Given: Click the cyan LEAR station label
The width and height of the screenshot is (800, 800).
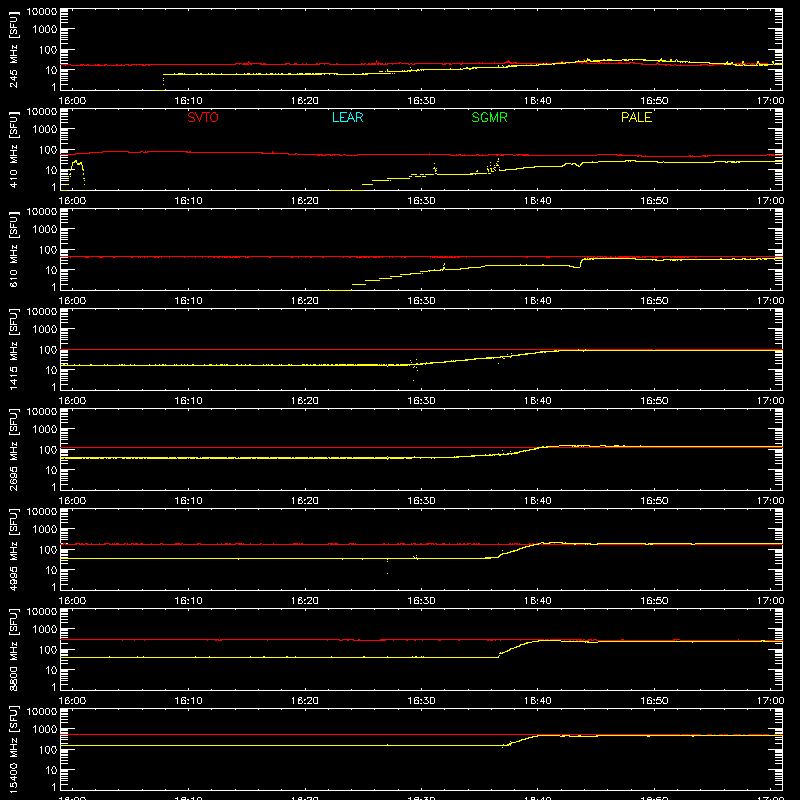Looking at the screenshot, I should click(347, 117).
